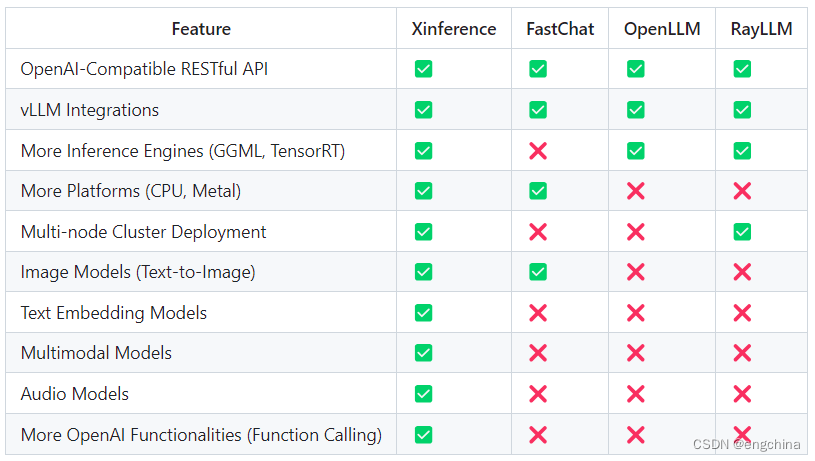Viewport: 815px width, 461px height.
Task: Click the RayLLM check for OpenAI-Compatible RESTful API
Action: pyautogui.click(x=742, y=69)
